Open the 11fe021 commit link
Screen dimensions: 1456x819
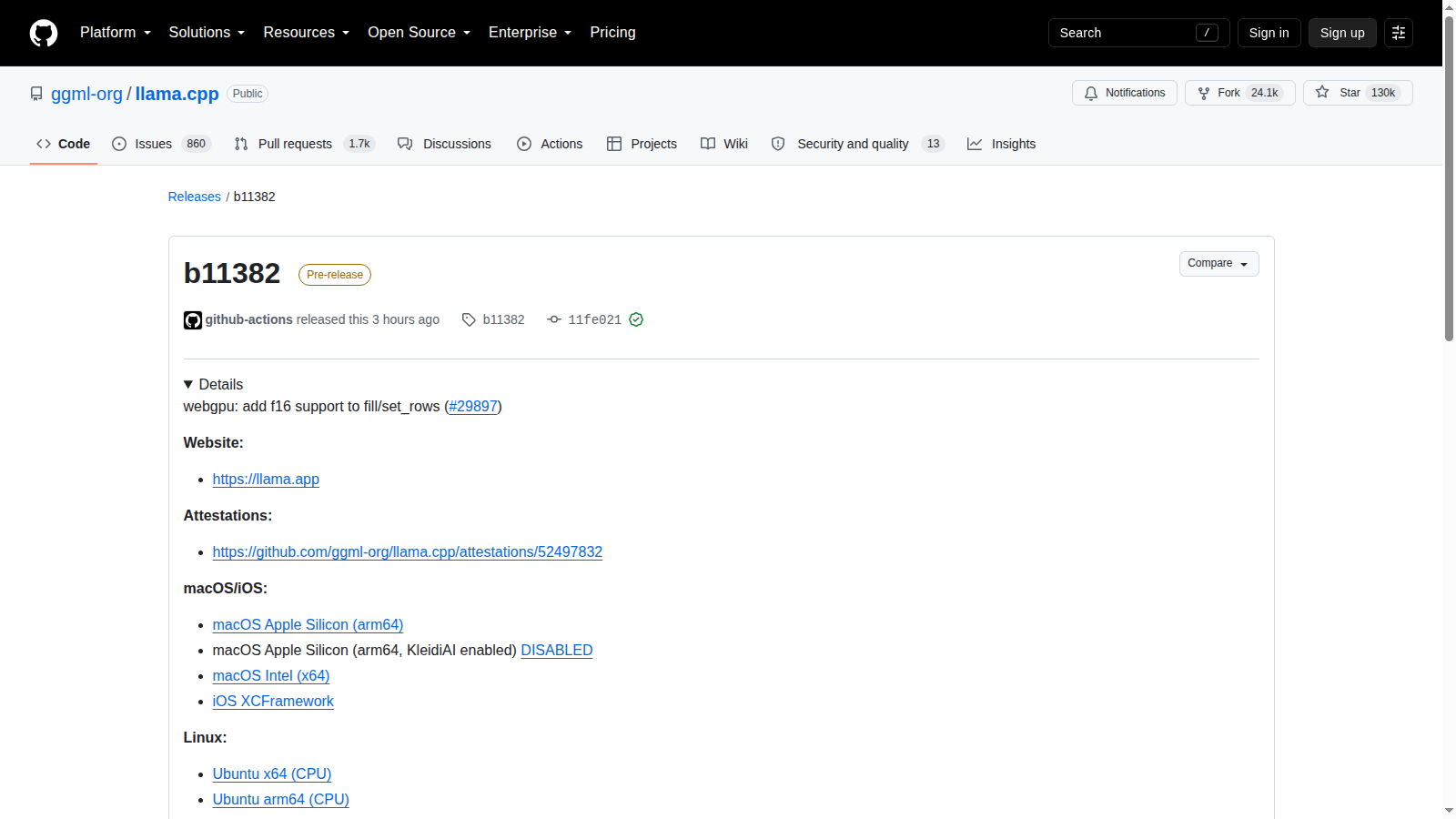[595, 320]
